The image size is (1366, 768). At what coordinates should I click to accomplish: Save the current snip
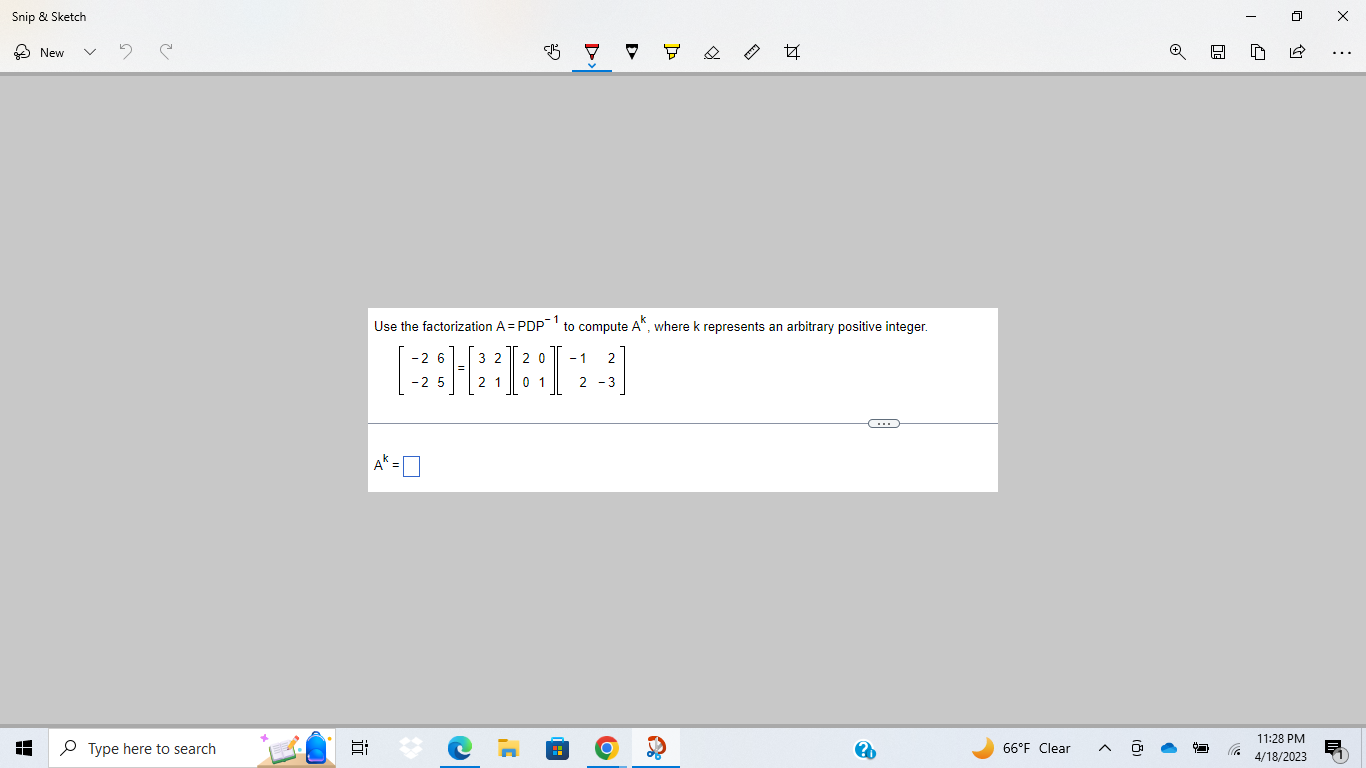coord(1218,52)
